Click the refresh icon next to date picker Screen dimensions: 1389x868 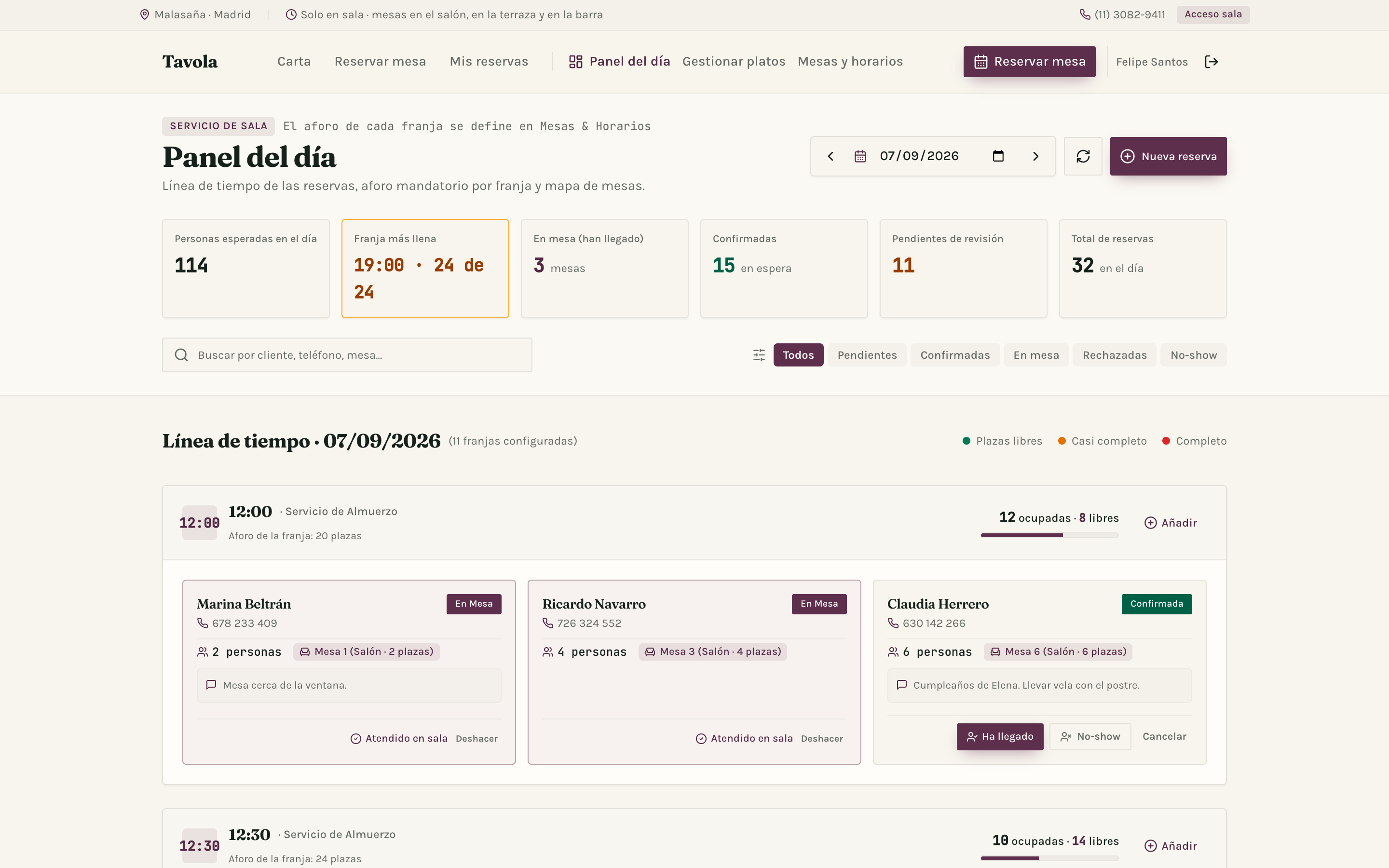(1082, 156)
